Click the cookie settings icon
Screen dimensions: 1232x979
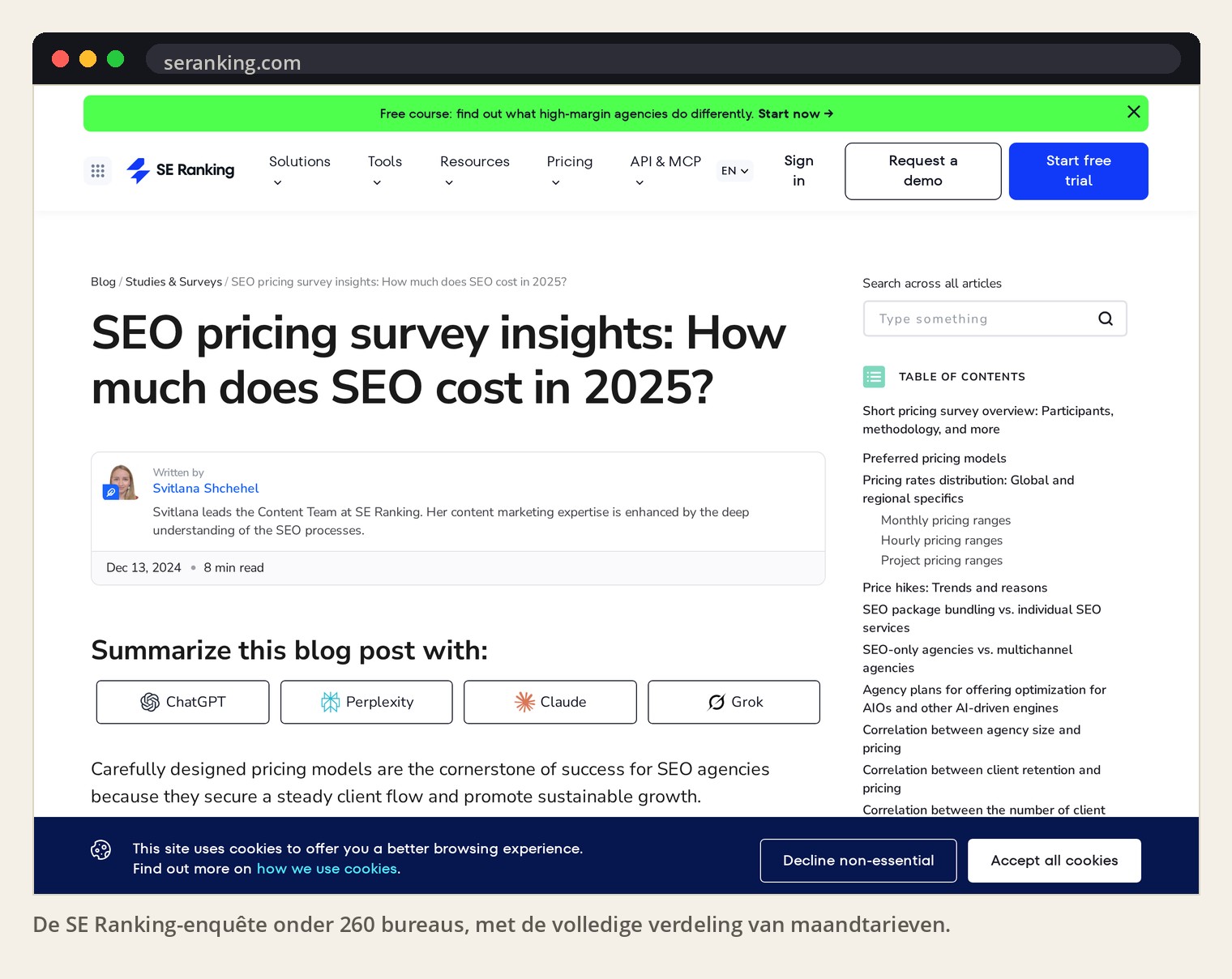pos(101,849)
